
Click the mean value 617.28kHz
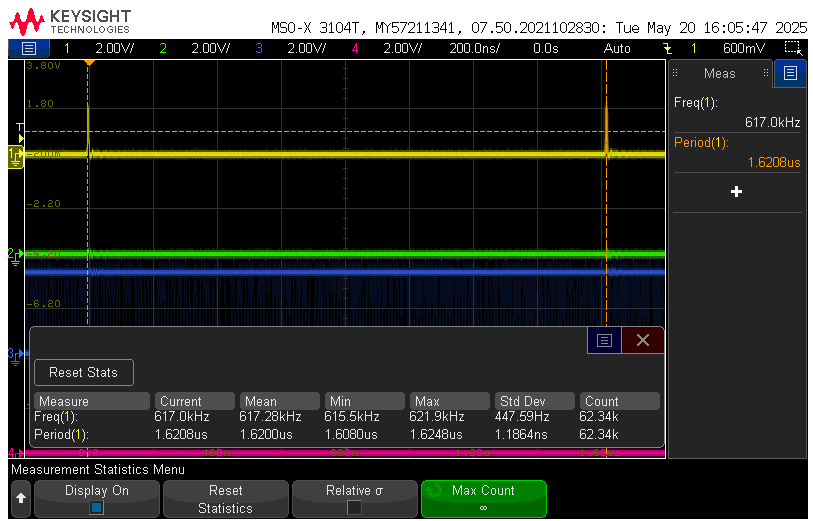coord(270,417)
